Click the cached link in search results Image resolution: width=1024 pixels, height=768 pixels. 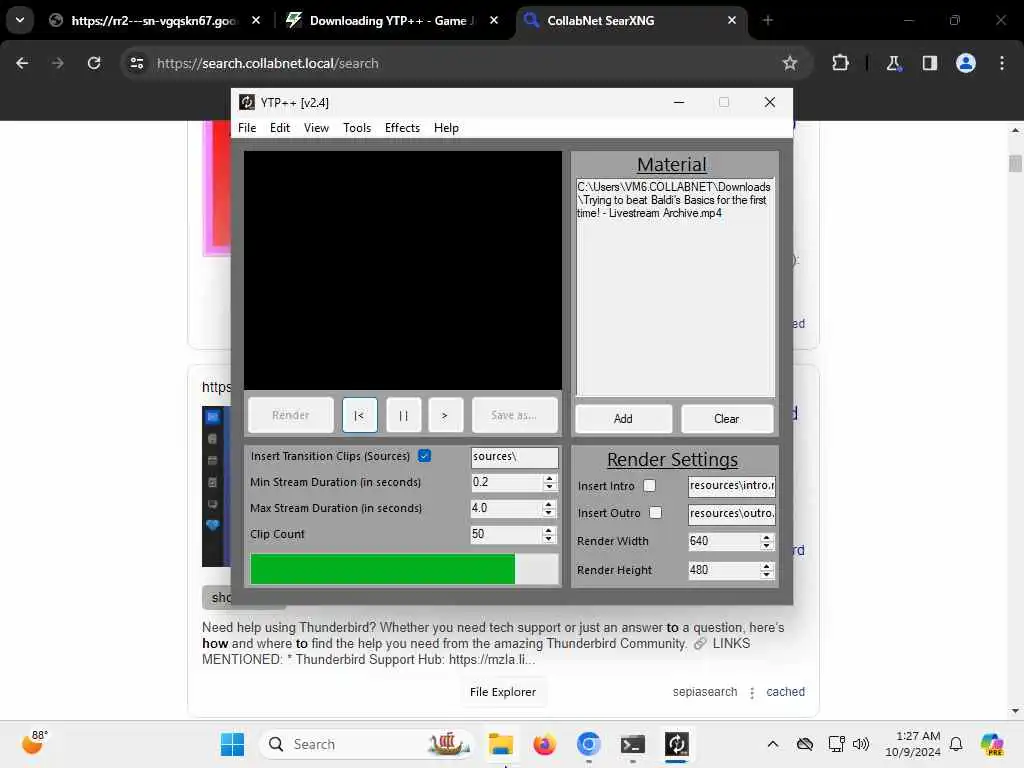(785, 692)
